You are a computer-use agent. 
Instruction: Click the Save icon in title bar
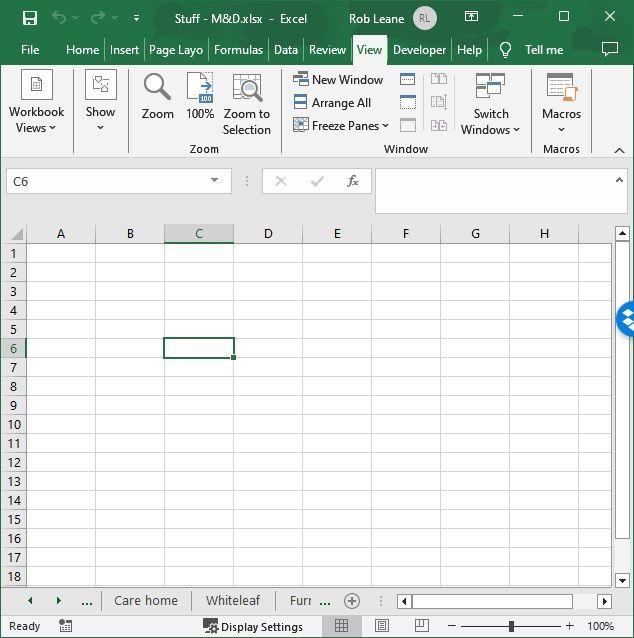click(x=30, y=18)
